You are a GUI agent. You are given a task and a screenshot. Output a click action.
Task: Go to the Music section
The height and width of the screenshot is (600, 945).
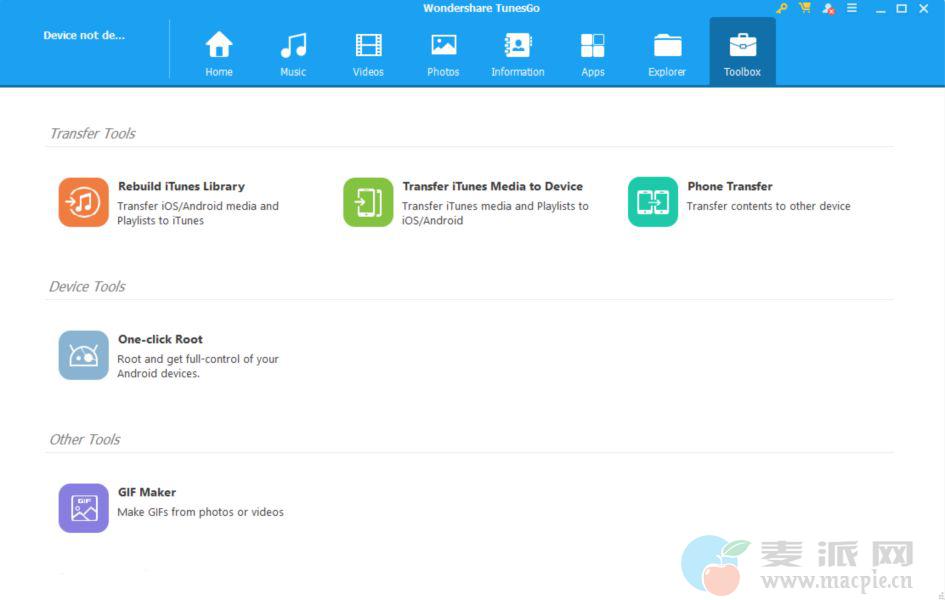point(293,46)
